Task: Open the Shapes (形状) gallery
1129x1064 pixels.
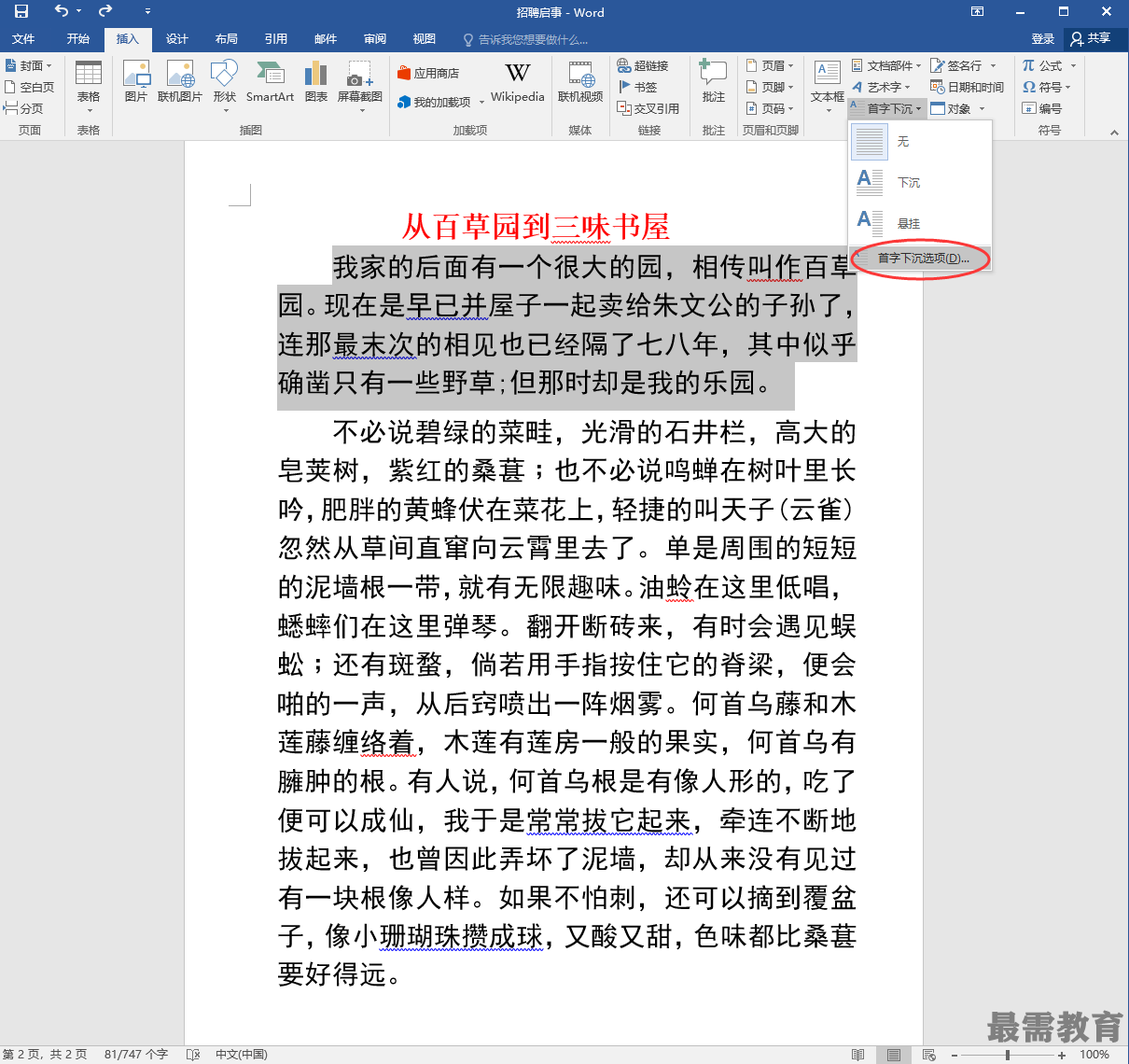Action: (x=225, y=85)
